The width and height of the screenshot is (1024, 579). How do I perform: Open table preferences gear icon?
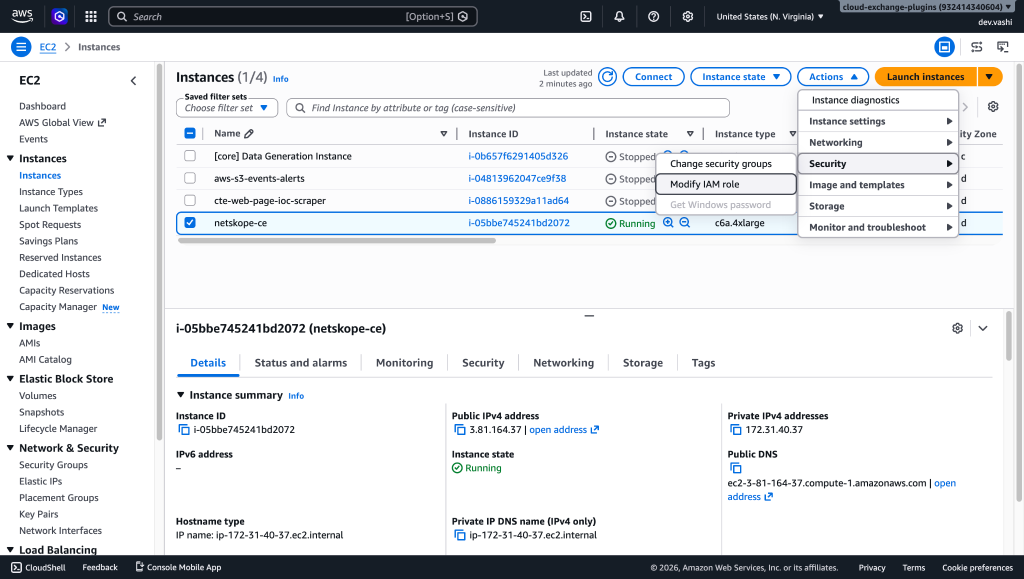(993, 106)
